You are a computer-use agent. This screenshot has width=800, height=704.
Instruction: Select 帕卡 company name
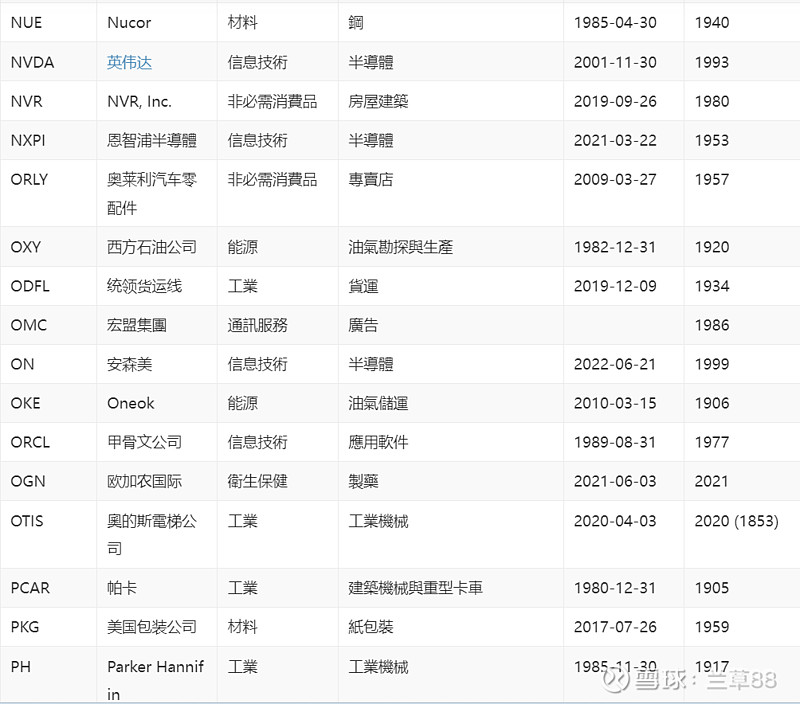click(121, 588)
